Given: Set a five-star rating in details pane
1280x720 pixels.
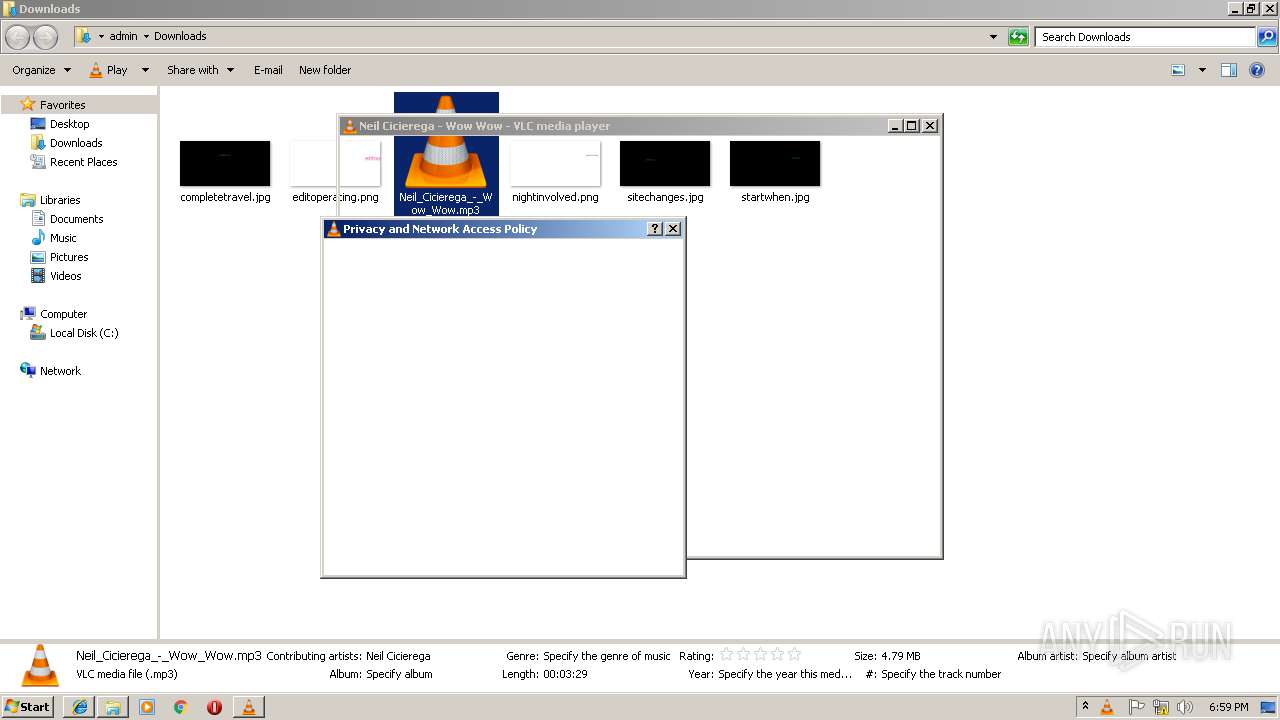Looking at the screenshot, I should pyautogui.click(x=794, y=655).
